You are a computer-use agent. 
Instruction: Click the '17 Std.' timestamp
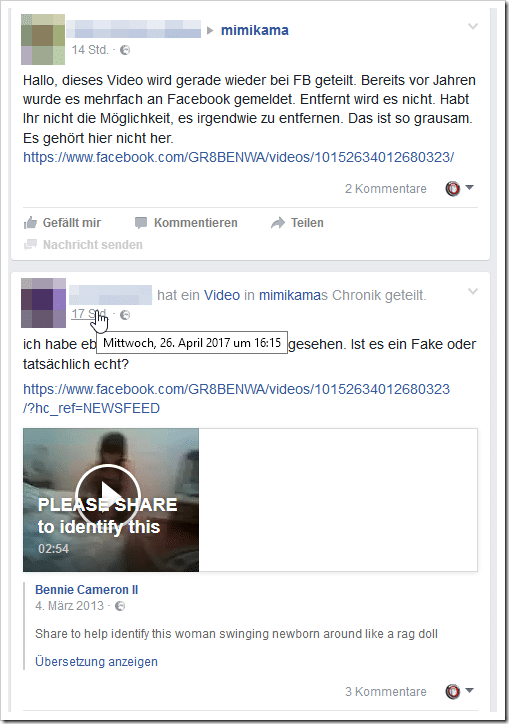point(89,314)
